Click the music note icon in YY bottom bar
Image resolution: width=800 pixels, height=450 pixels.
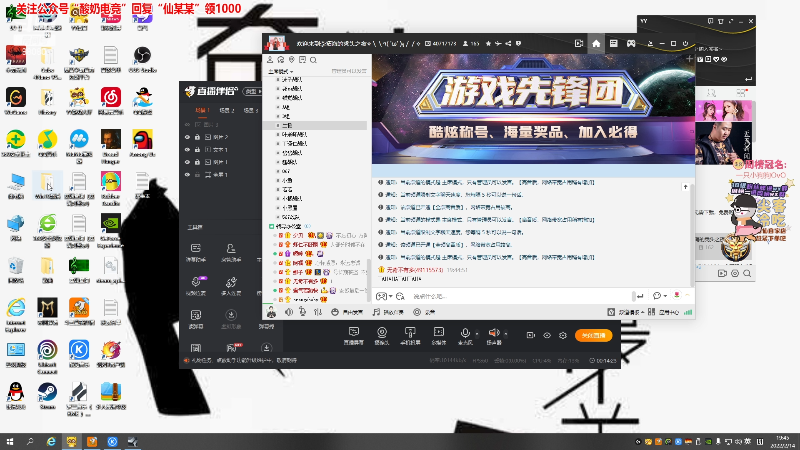(x=376, y=312)
